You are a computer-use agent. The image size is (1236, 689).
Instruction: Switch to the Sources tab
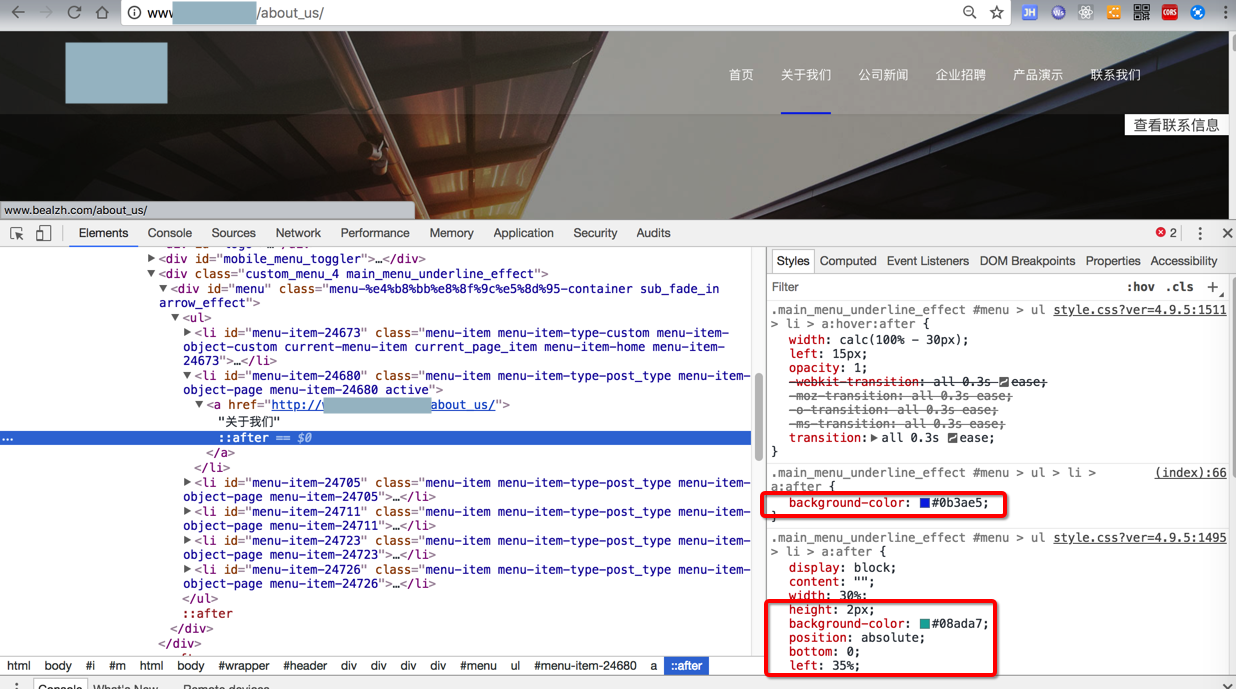pos(234,233)
